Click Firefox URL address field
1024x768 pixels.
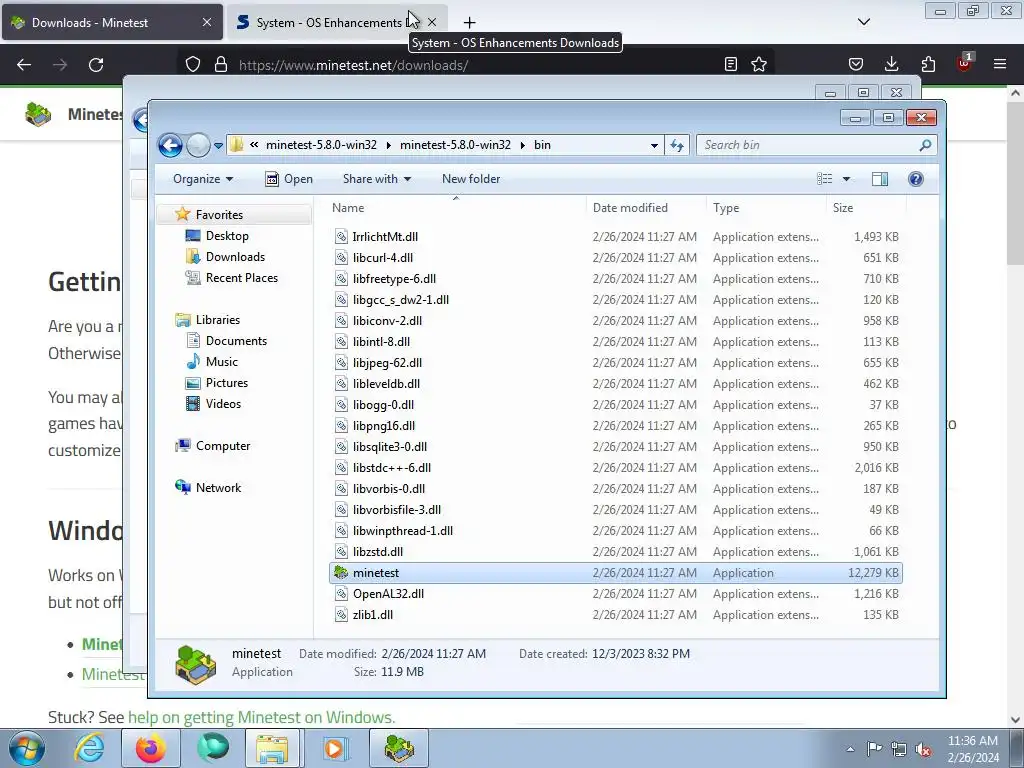pyautogui.click(x=477, y=65)
